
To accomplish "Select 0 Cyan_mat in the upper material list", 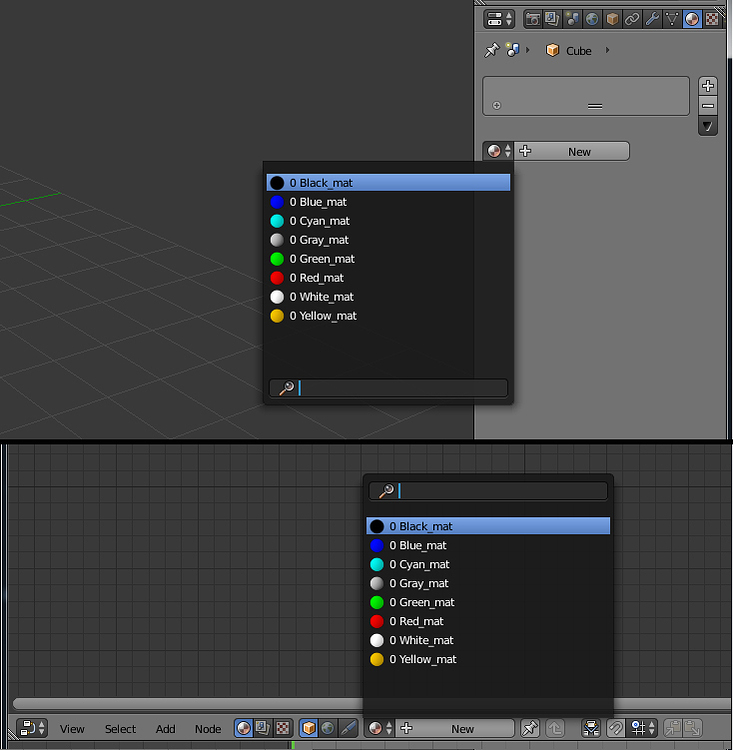I will 389,221.
